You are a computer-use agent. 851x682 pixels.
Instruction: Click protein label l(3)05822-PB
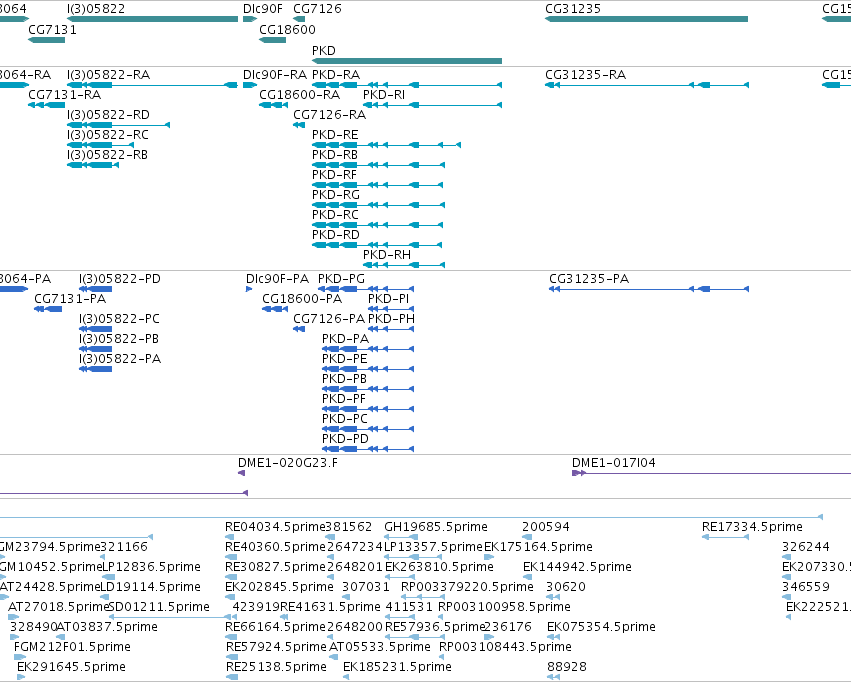click(x=119, y=339)
